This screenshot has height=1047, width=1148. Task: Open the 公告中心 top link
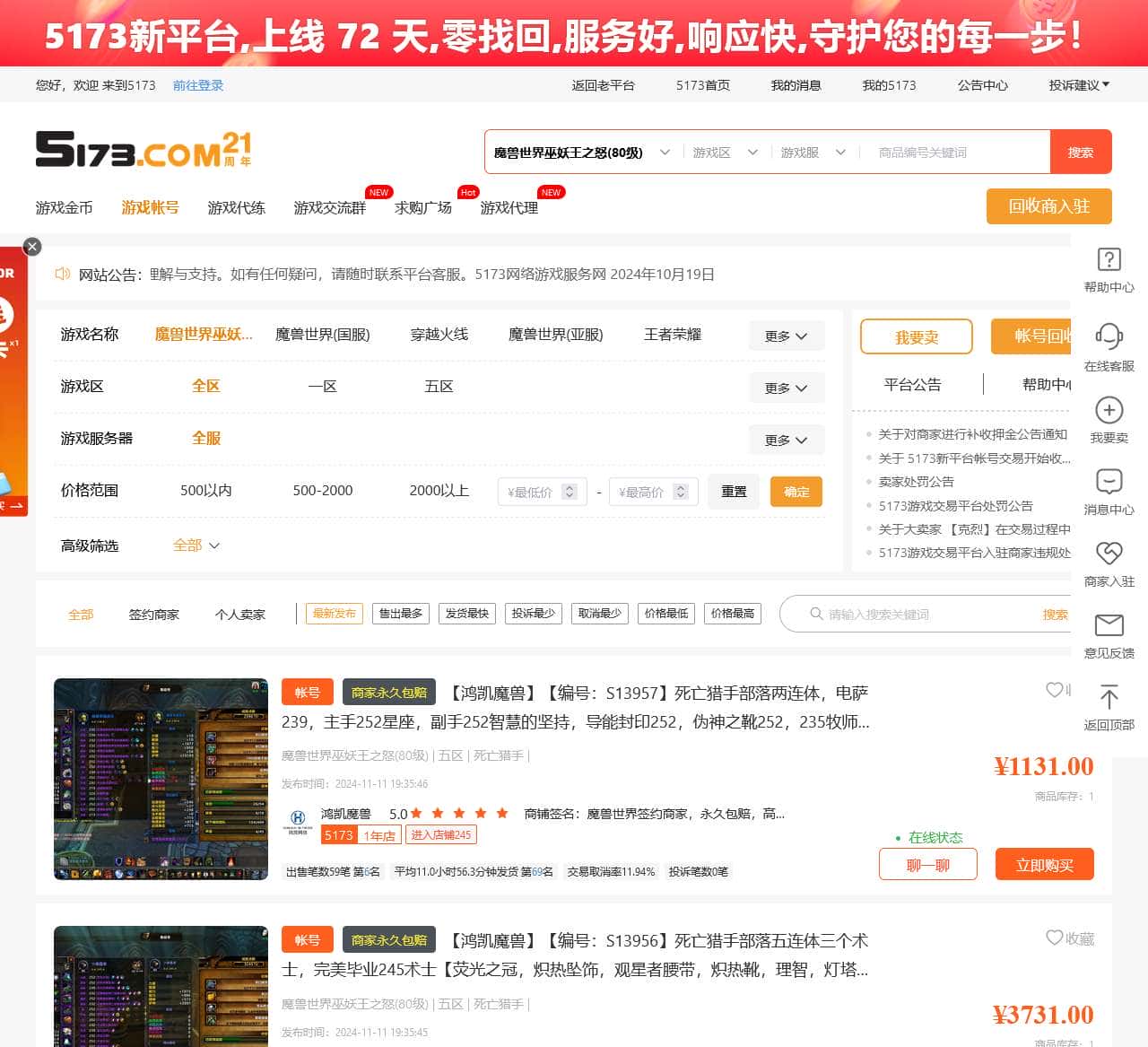983,85
